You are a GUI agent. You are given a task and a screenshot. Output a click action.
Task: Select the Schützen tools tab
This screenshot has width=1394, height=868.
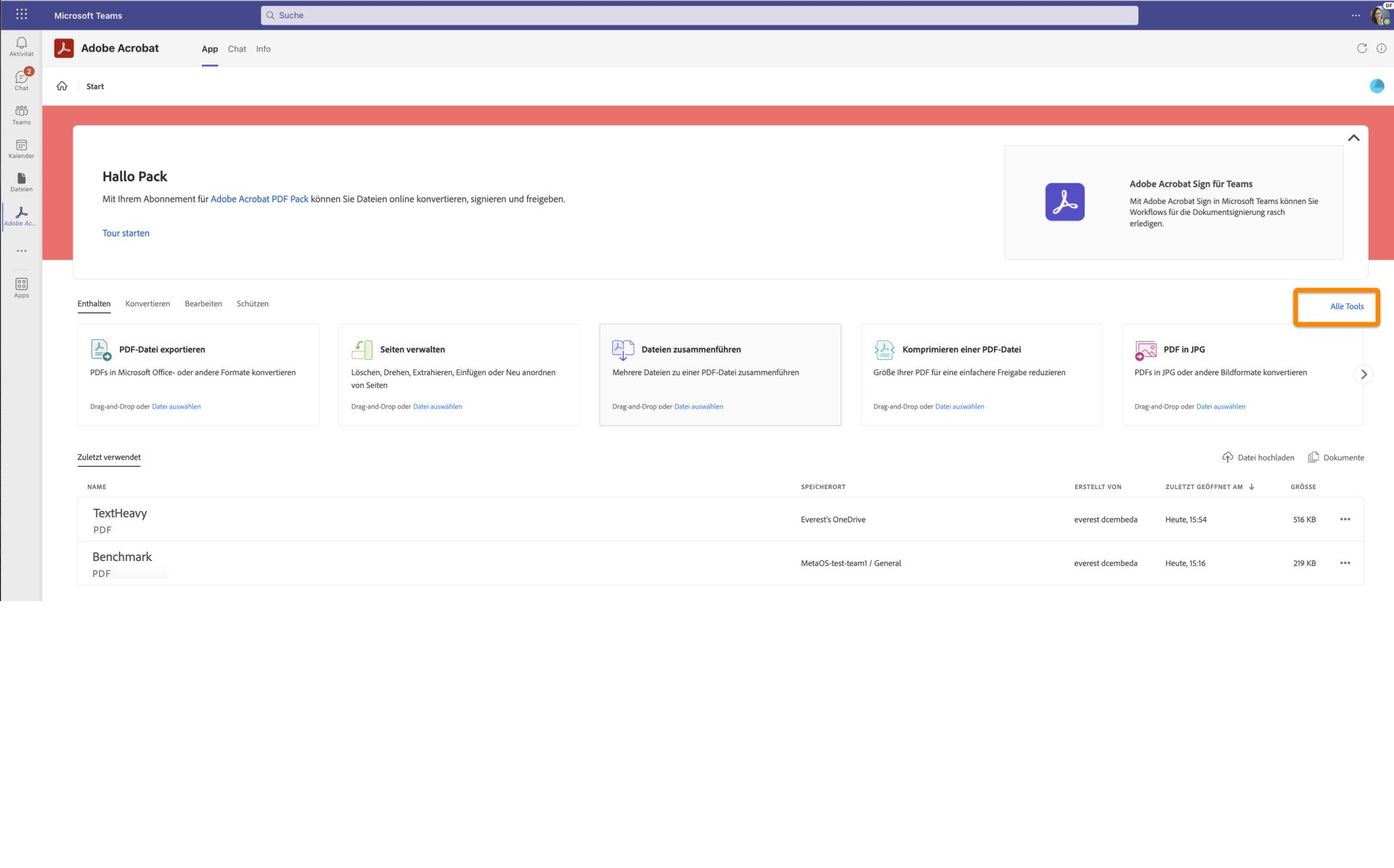[253, 303]
